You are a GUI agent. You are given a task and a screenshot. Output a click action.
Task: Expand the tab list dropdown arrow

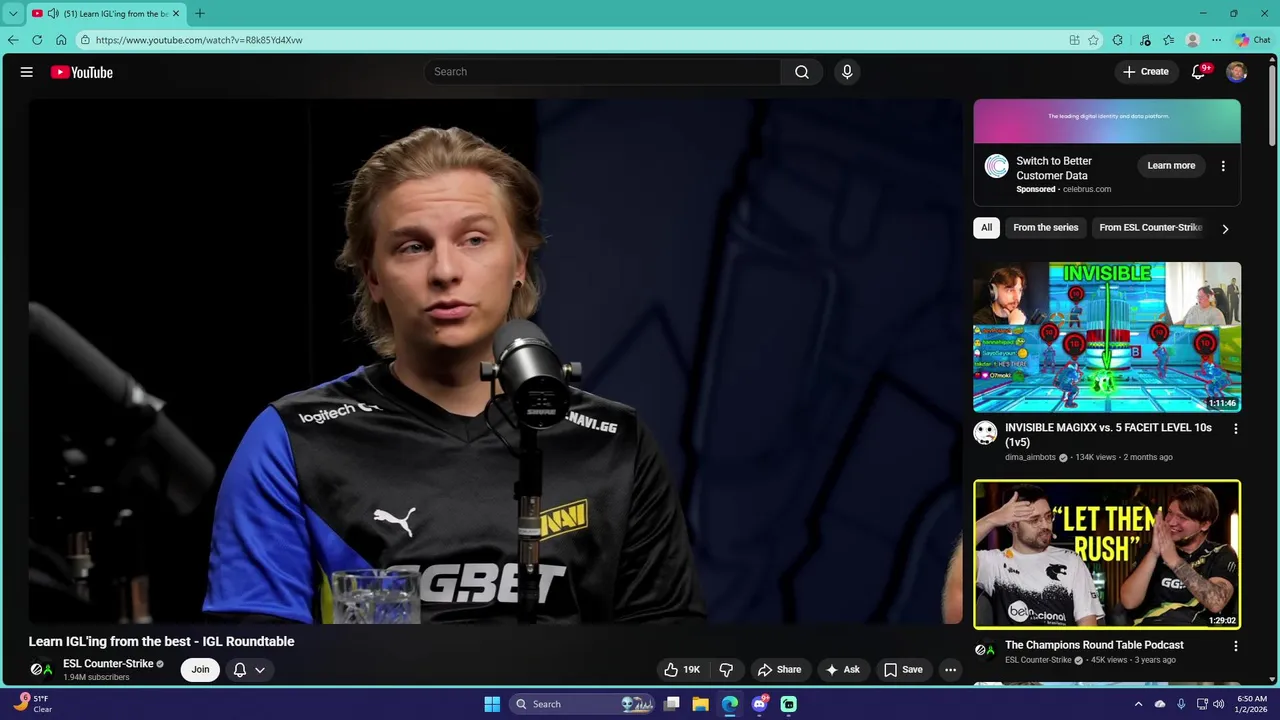(12, 13)
